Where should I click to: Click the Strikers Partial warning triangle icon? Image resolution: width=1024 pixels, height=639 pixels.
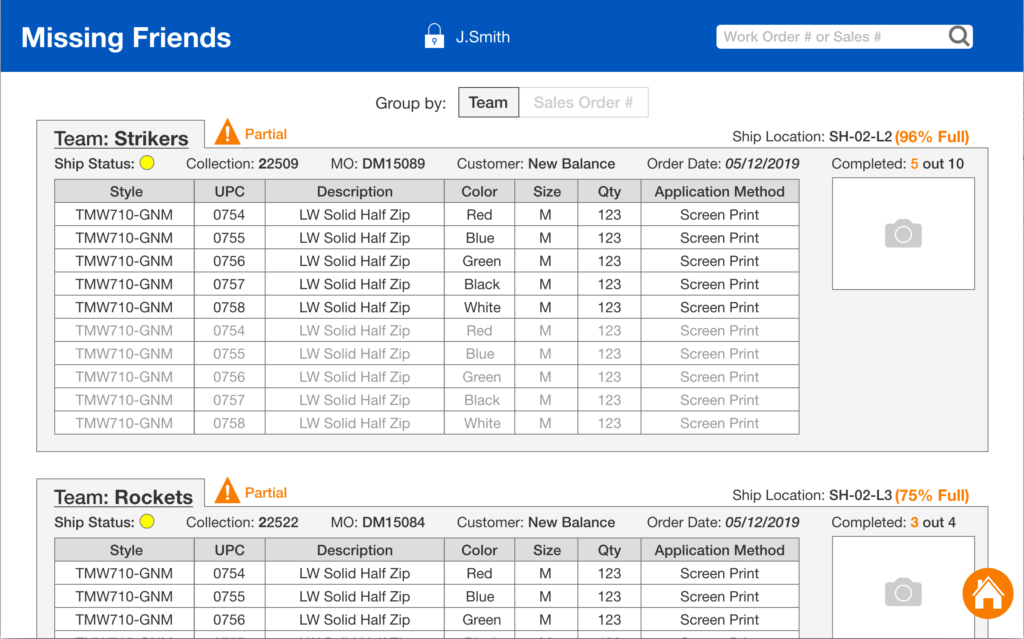[x=228, y=132]
